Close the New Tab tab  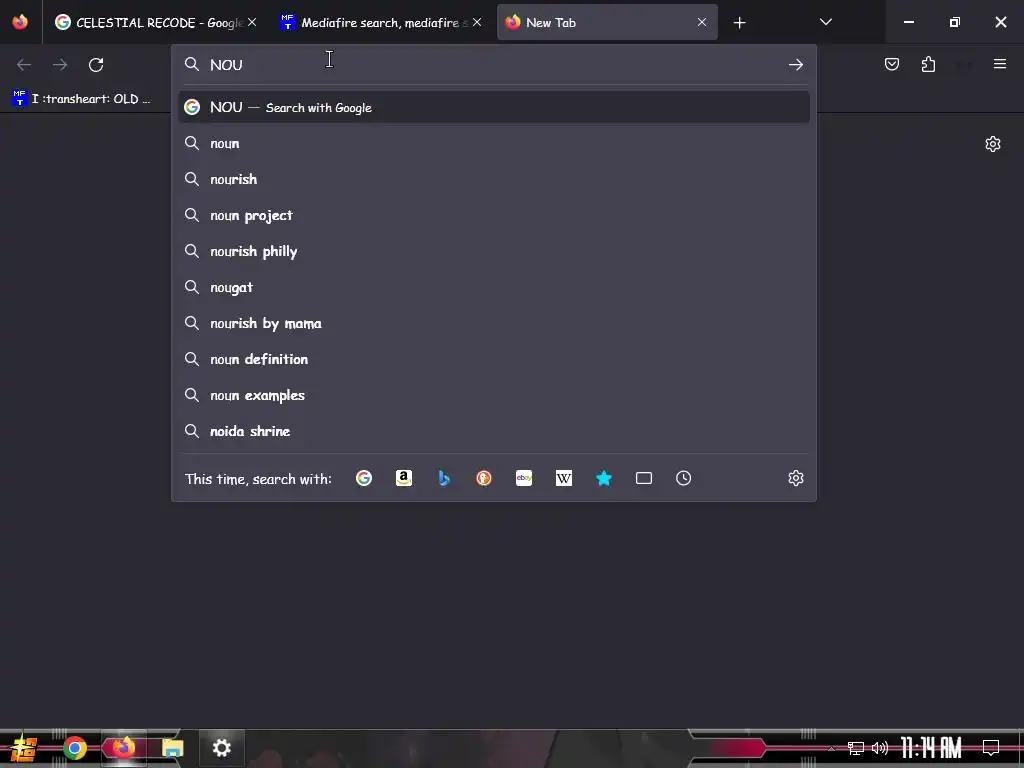[702, 22]
